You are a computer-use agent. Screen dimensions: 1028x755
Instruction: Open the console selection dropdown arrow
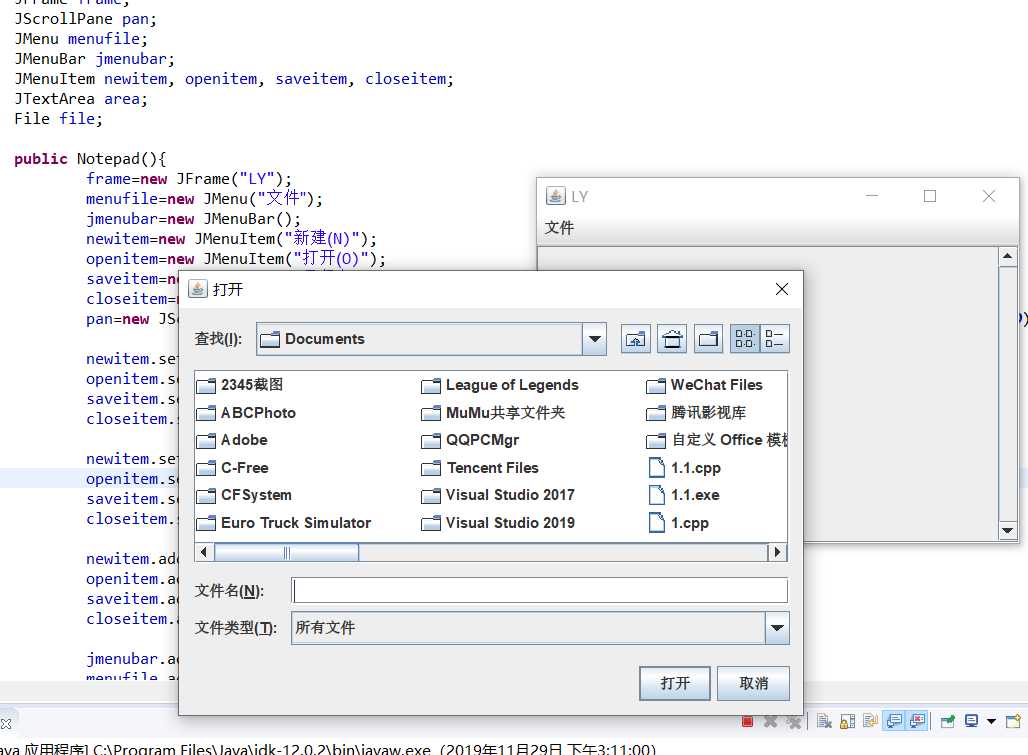point(991,722)
